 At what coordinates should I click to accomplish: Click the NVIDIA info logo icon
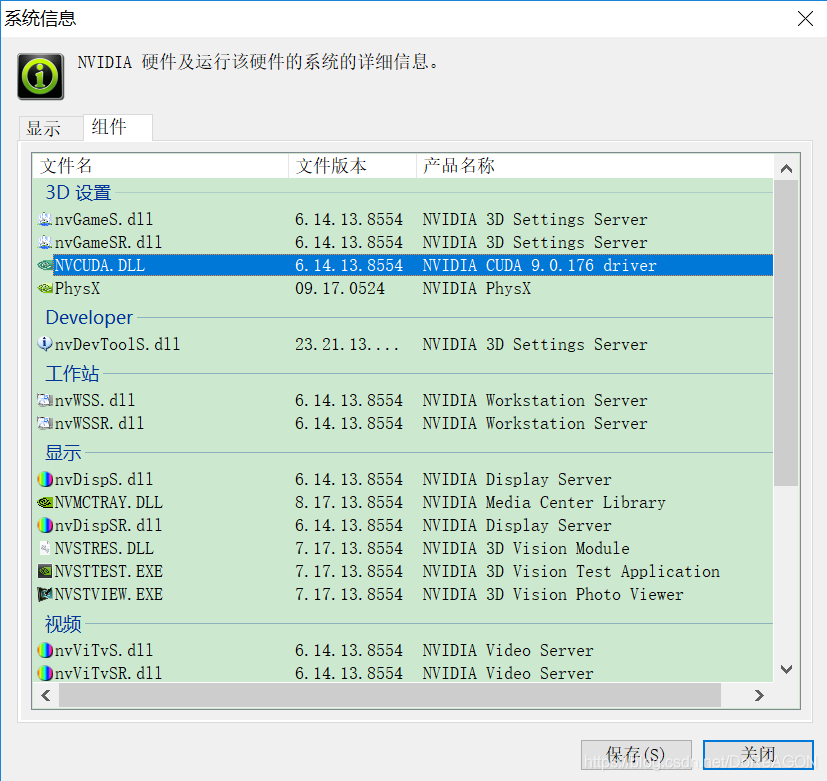[39, 76]
